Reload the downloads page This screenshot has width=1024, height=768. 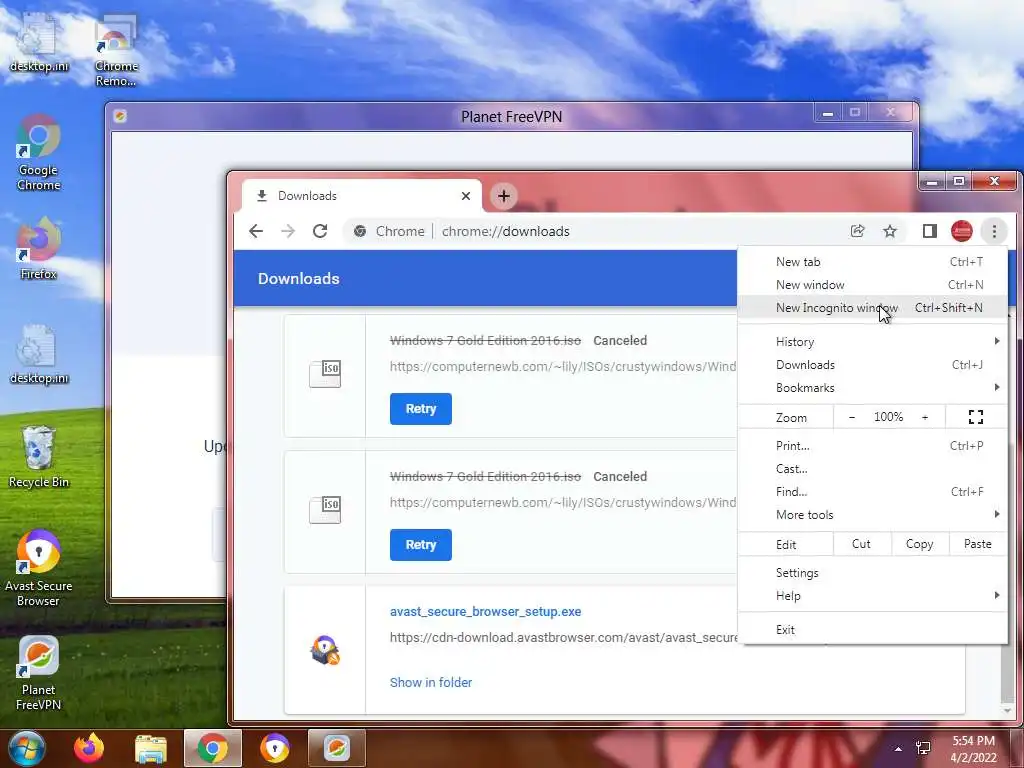coord(320,231)
